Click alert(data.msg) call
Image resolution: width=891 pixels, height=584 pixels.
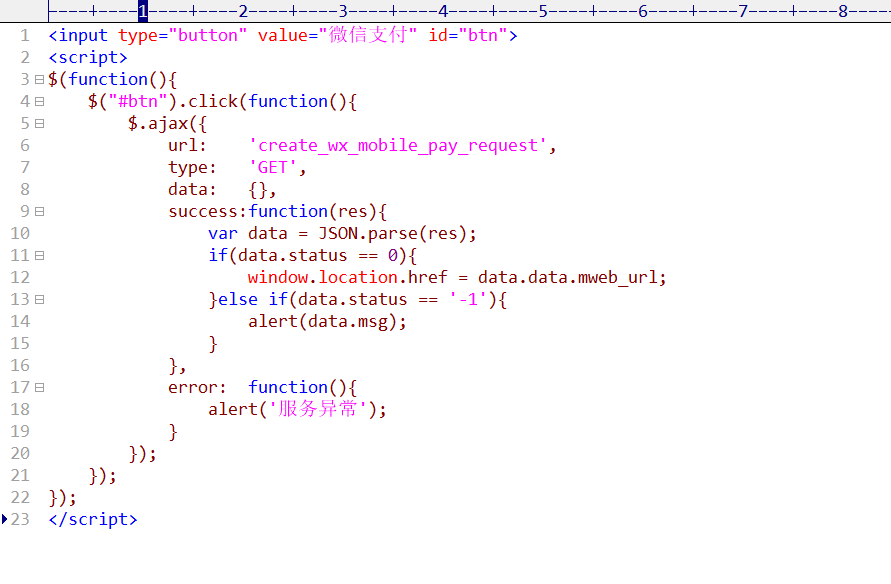click(323, 322)
